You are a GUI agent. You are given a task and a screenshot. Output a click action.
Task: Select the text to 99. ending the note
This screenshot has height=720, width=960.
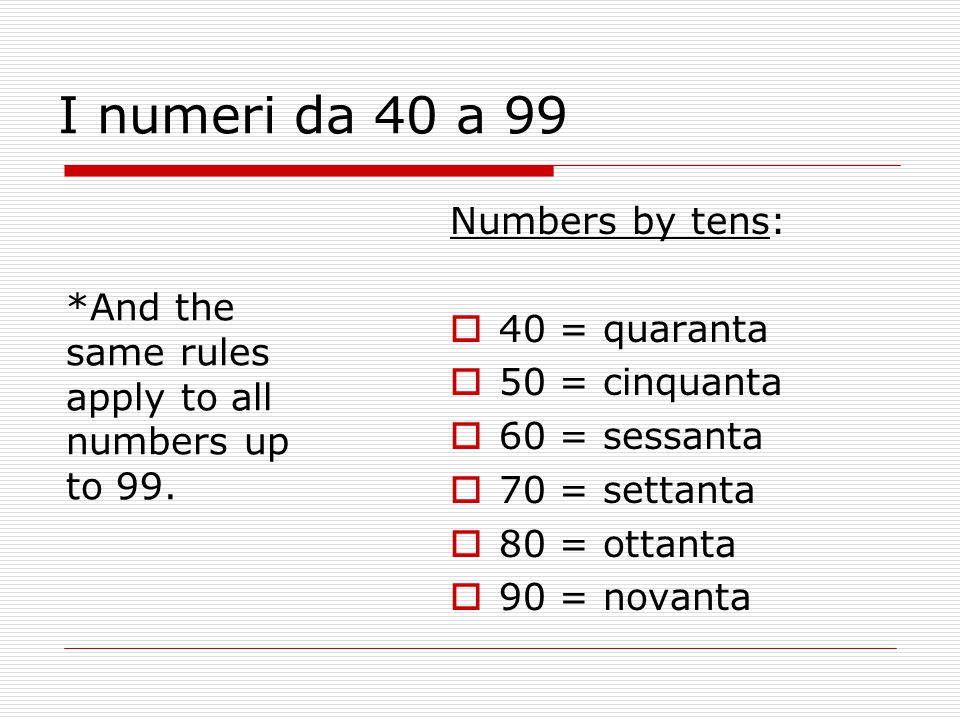tap(121, 487)
